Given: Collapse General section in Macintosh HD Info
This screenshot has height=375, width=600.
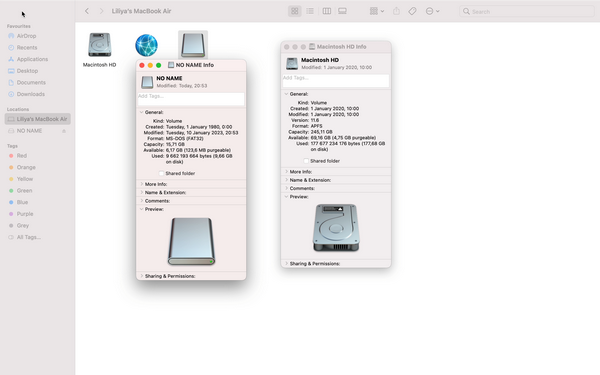Looking at the screenshot, I should (286, 94).
